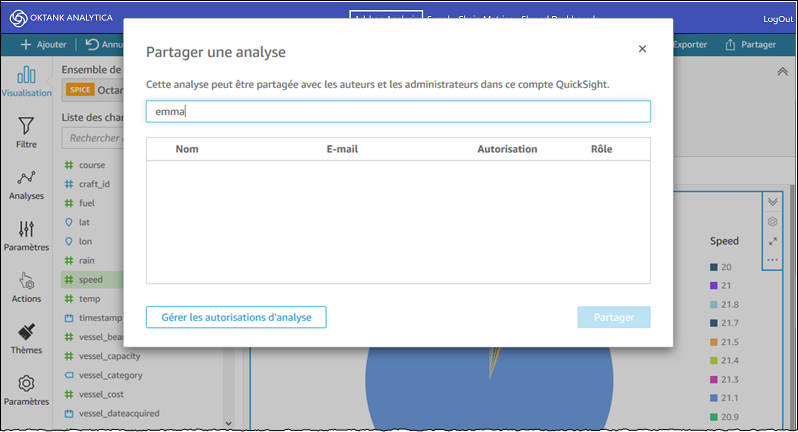Click the Partager button in dialog
This screenshot has width=798, height=432.
click(614, 317)
